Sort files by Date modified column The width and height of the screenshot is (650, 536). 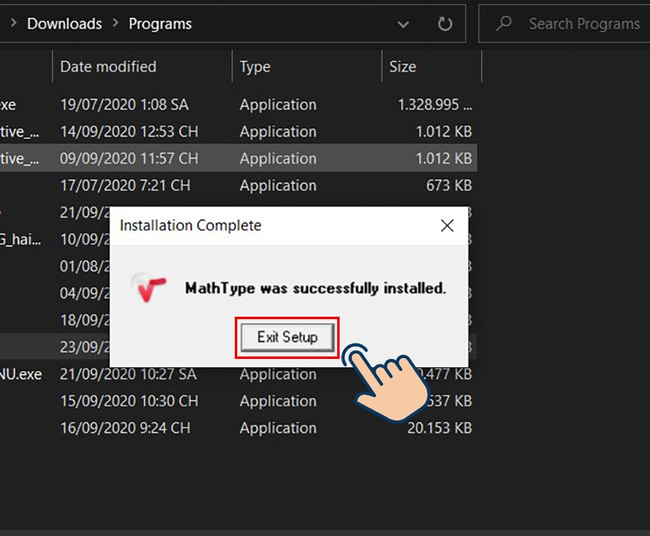(x=108, y=67)
